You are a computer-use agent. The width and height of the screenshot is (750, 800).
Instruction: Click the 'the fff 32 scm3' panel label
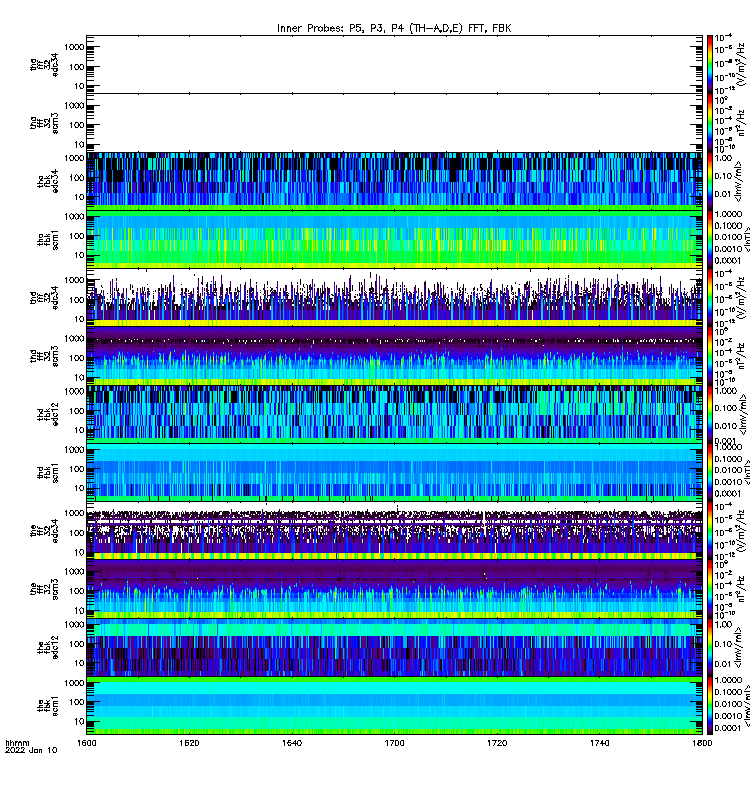click(44, 589)
